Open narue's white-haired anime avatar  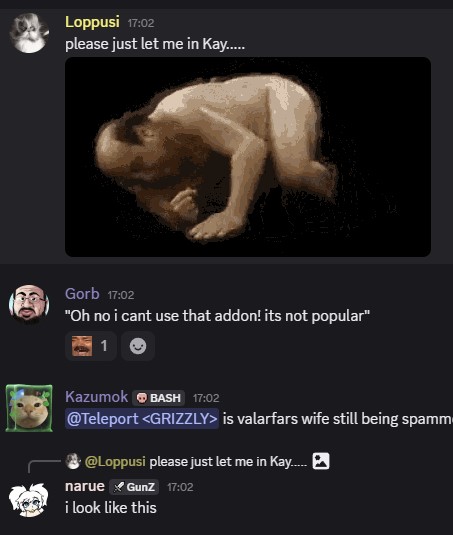pyautogui.click(x=29, y=499)
